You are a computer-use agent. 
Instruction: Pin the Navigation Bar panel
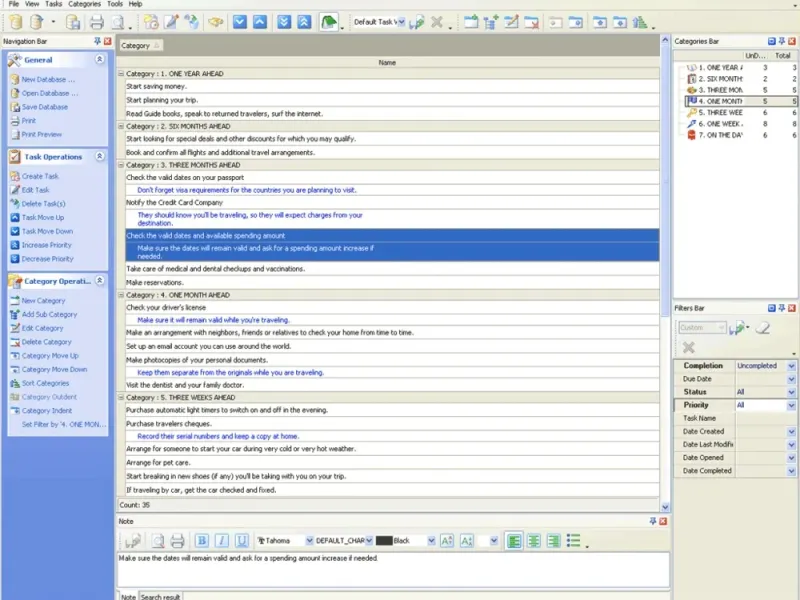(x=97, y=41)
